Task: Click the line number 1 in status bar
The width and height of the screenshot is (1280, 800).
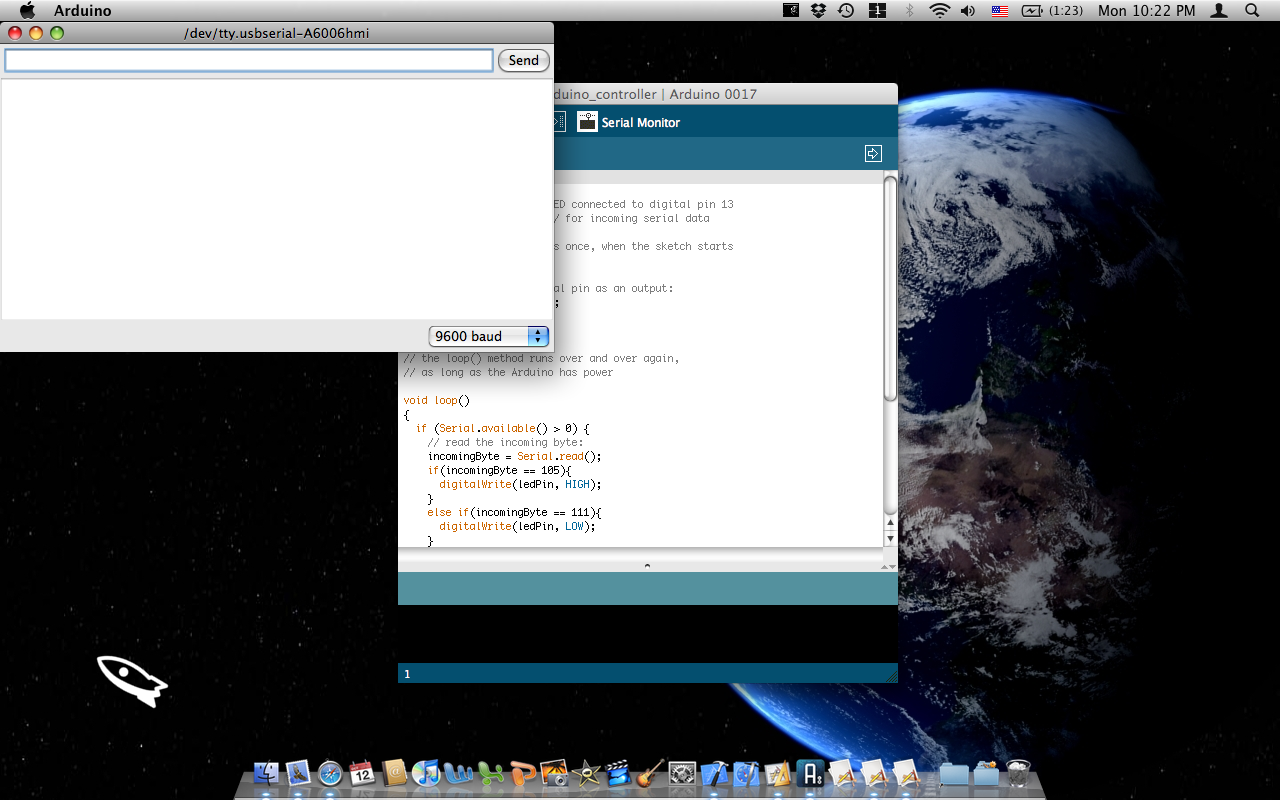Action: click(x=407, y=674)
